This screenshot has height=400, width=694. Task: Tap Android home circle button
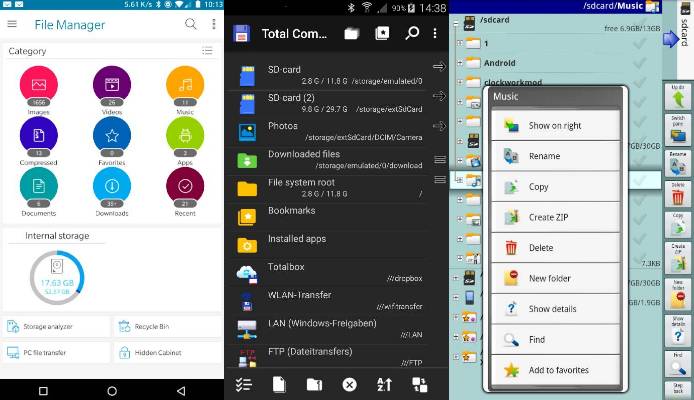tap(112, 391)
